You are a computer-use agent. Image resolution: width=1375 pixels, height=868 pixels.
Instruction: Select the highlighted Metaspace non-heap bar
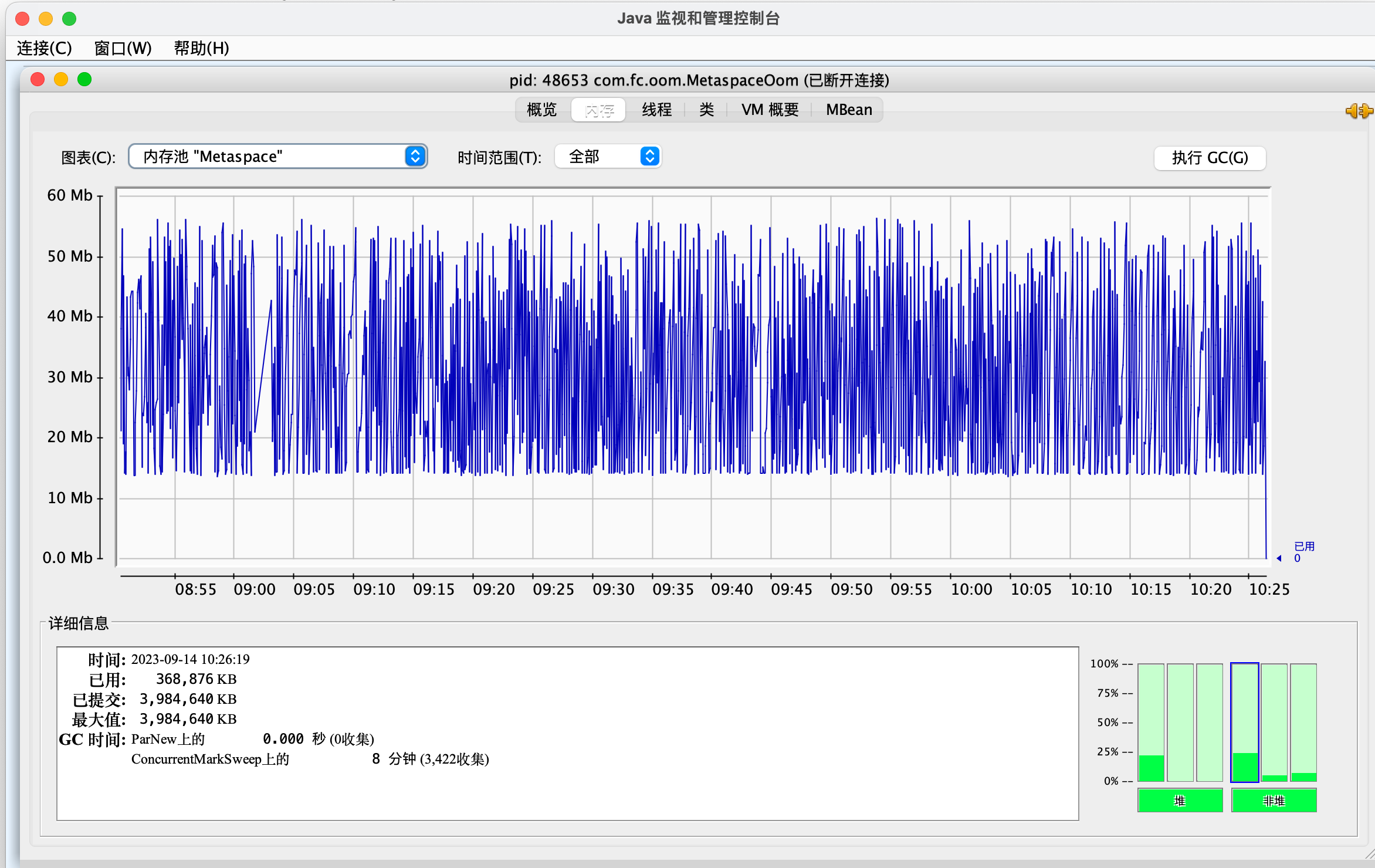1245,723
